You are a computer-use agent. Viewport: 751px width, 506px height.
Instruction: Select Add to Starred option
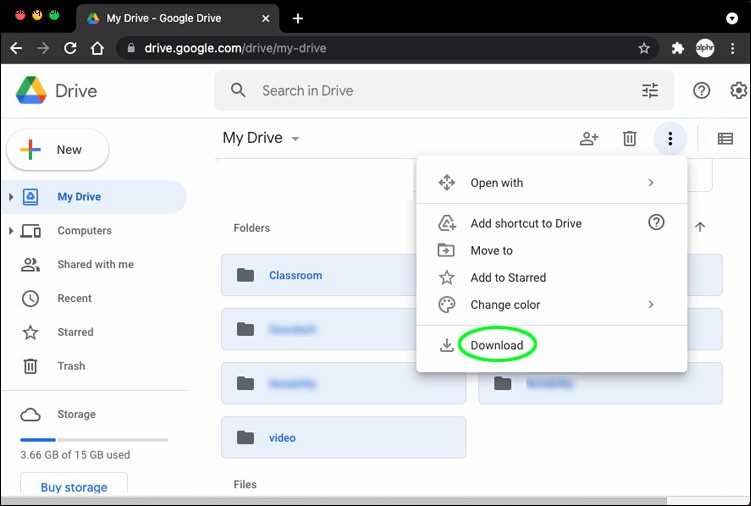[x=551, y=277]
